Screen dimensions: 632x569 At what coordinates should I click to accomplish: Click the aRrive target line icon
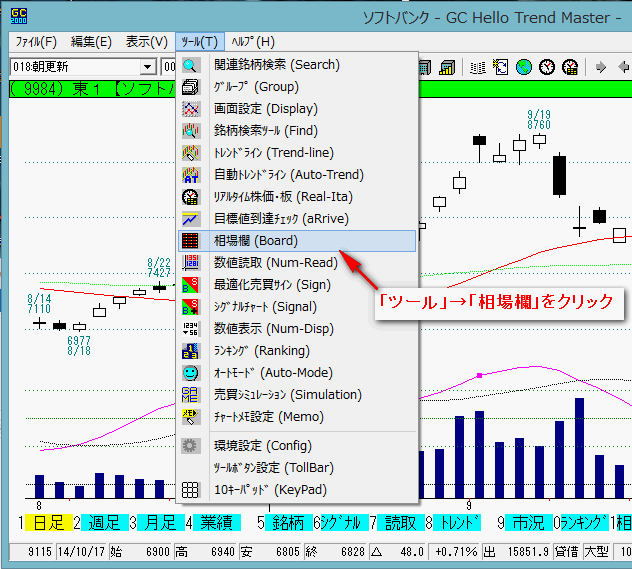pos(190,219)
